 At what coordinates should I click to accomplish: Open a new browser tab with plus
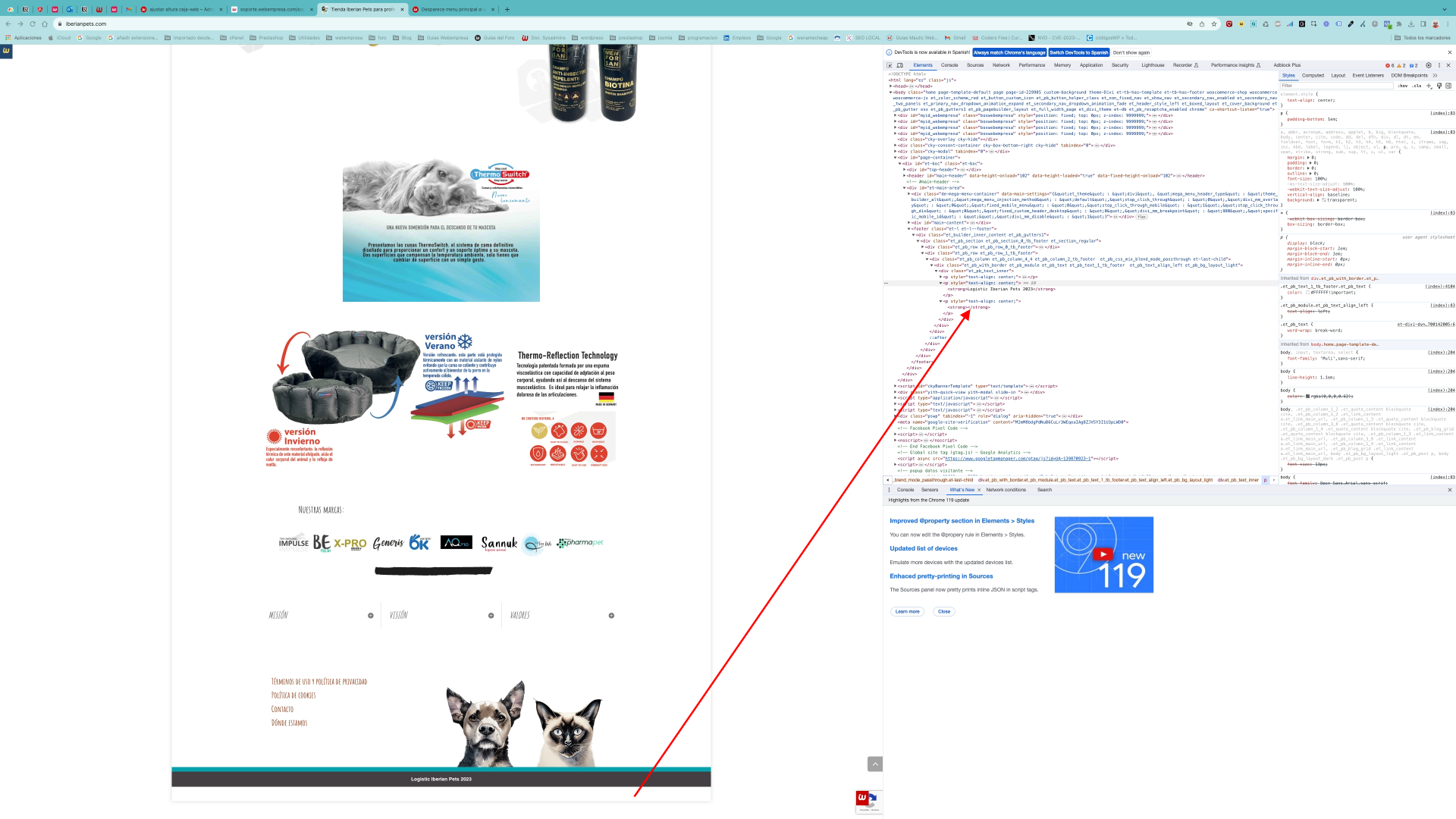tap(507, 9)
